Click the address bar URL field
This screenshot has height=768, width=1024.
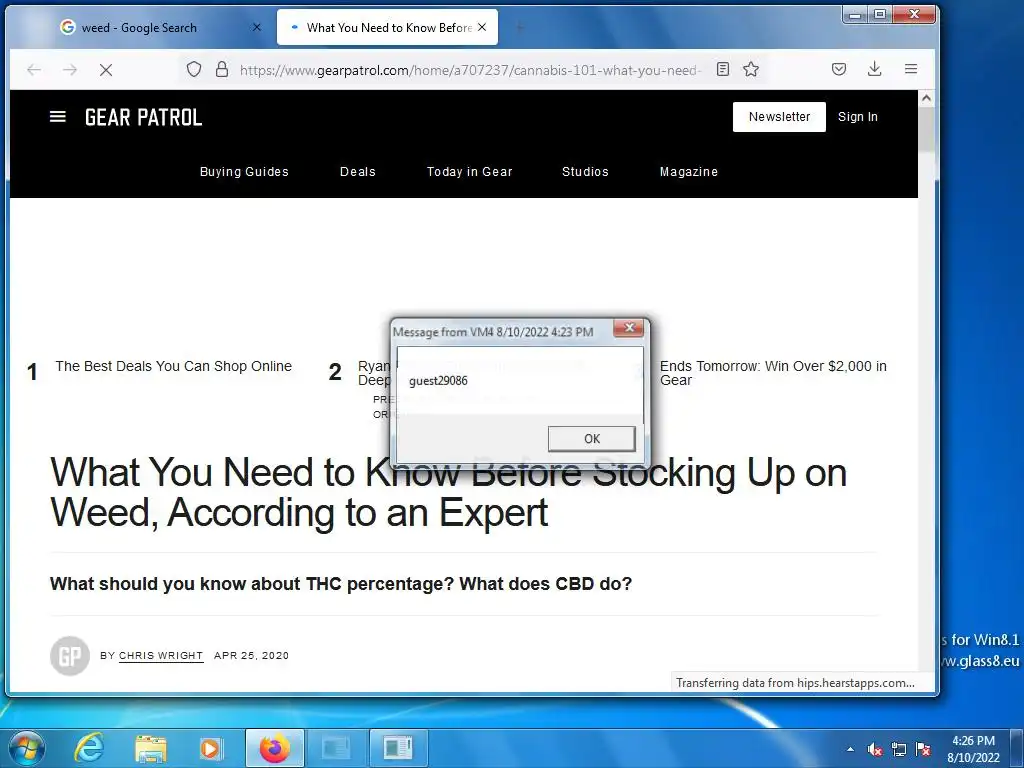[470, 70]
